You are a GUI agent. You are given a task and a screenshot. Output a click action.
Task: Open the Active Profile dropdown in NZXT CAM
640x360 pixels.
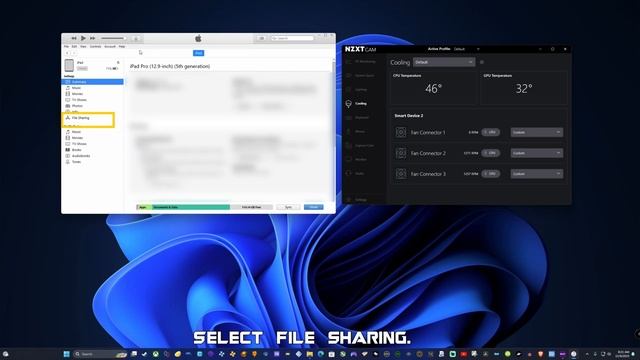point(467,49)
